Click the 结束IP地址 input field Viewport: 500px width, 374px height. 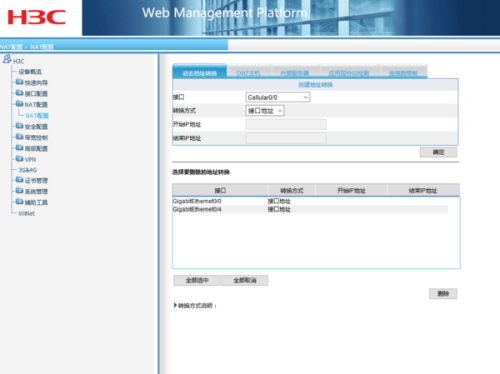[286, 138]
